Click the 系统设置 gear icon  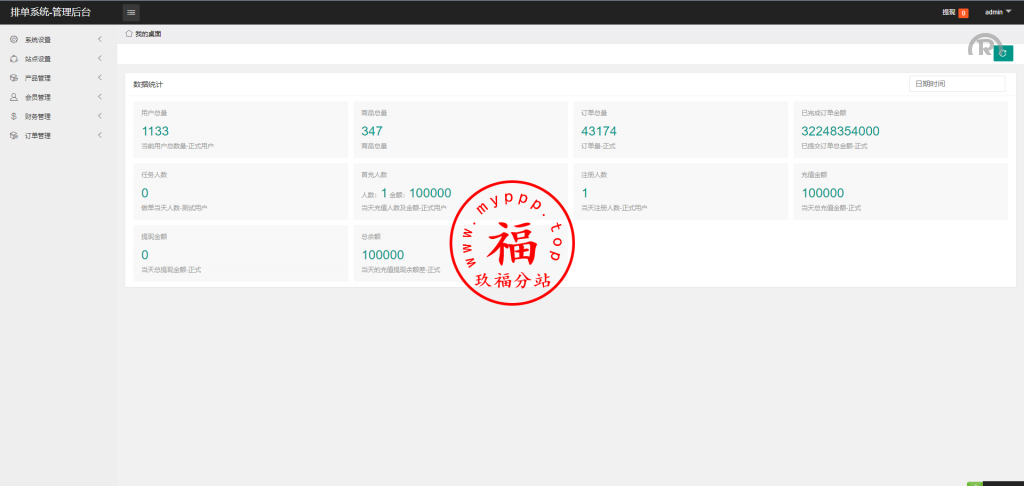(13, 40)
